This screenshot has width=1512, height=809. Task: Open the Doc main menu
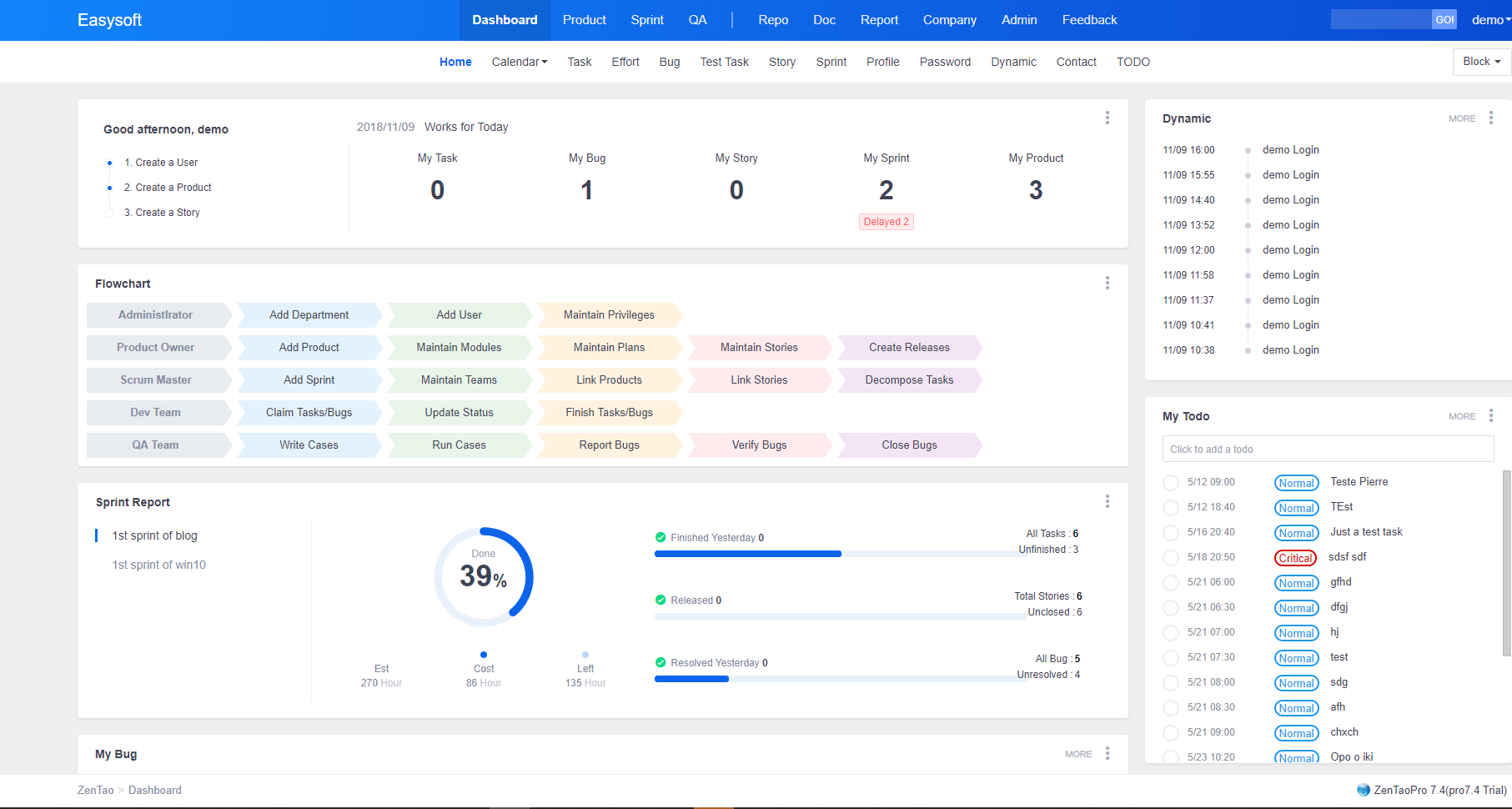[x=825, y=20]
